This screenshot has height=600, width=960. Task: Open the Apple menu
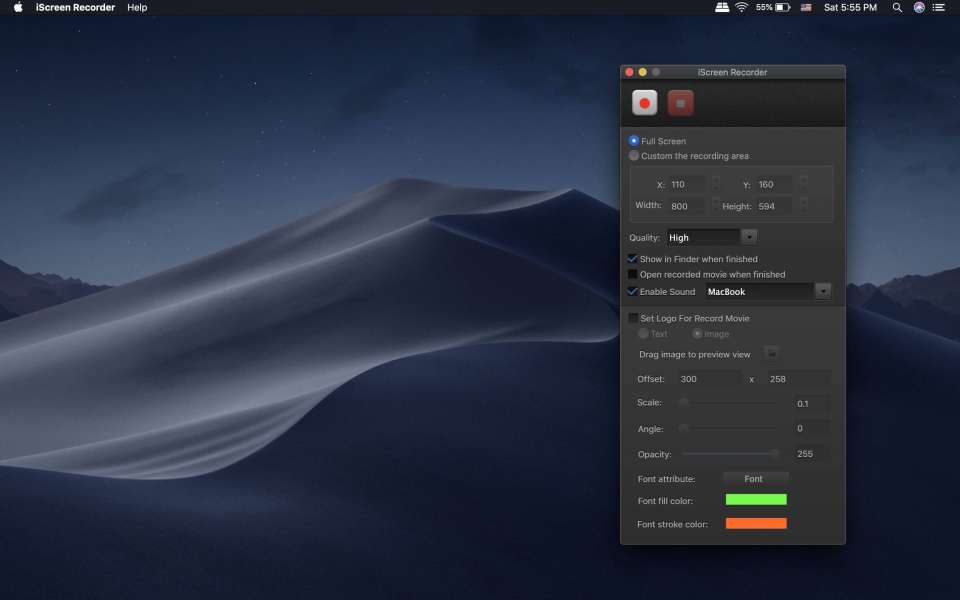tap(18, 7)
